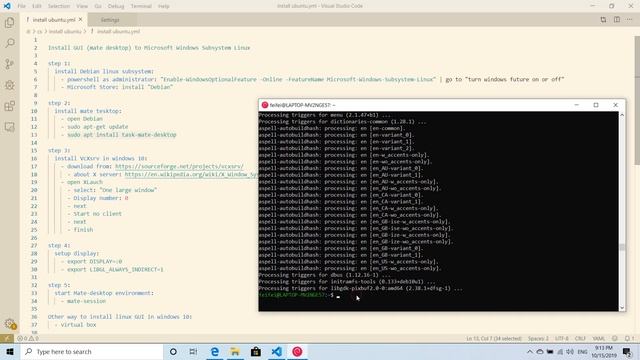Viewport: 640px width, 360px height.
Task: Change language mode via YAML status item
Action: point(598,338)
